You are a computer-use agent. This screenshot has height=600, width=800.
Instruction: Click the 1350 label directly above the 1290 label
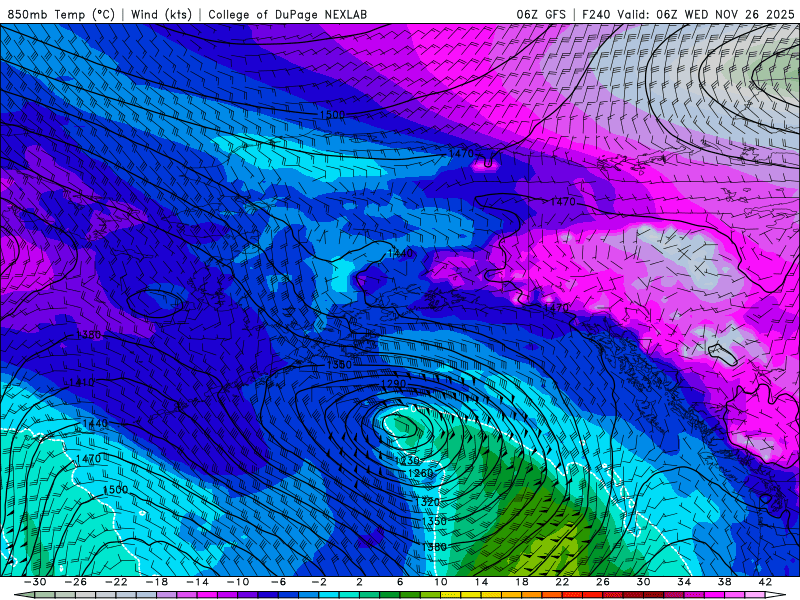coord(339,365)
